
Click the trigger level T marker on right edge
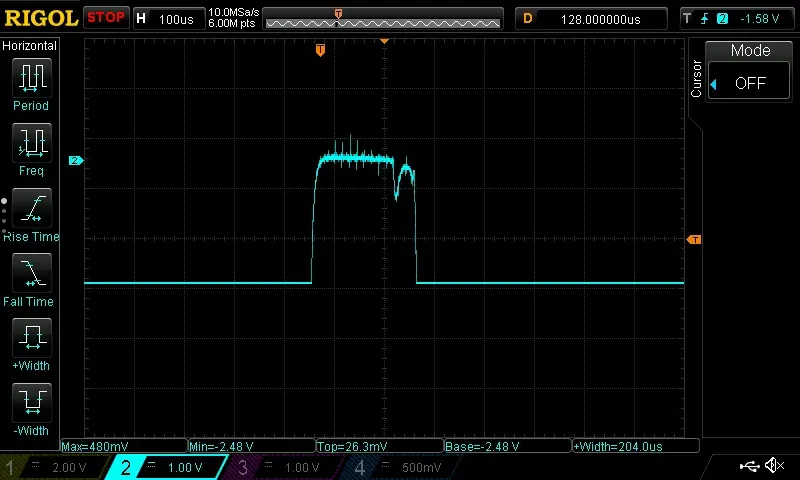[694, 239]
